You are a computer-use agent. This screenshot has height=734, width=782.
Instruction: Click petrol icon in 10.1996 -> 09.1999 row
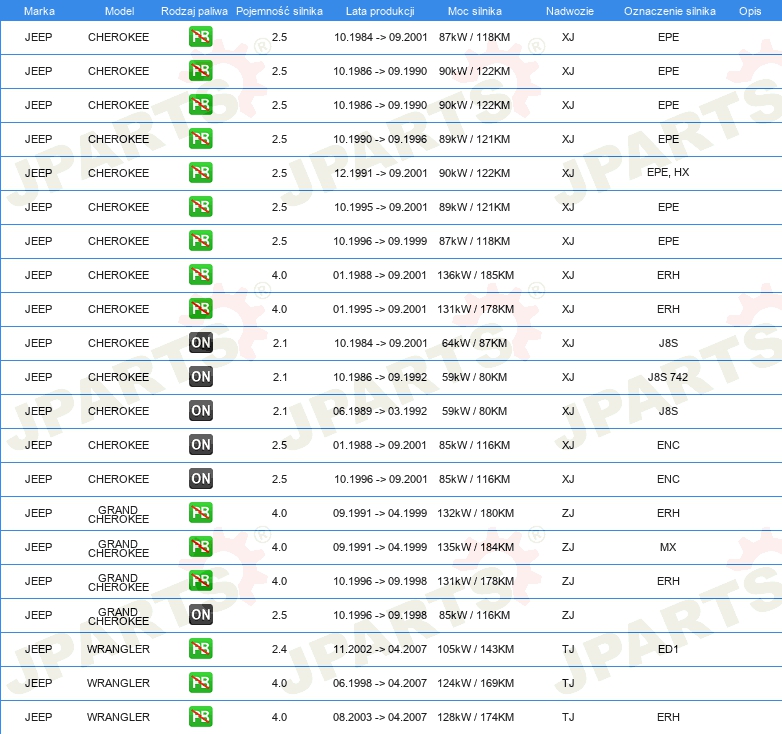click(200, 240)
